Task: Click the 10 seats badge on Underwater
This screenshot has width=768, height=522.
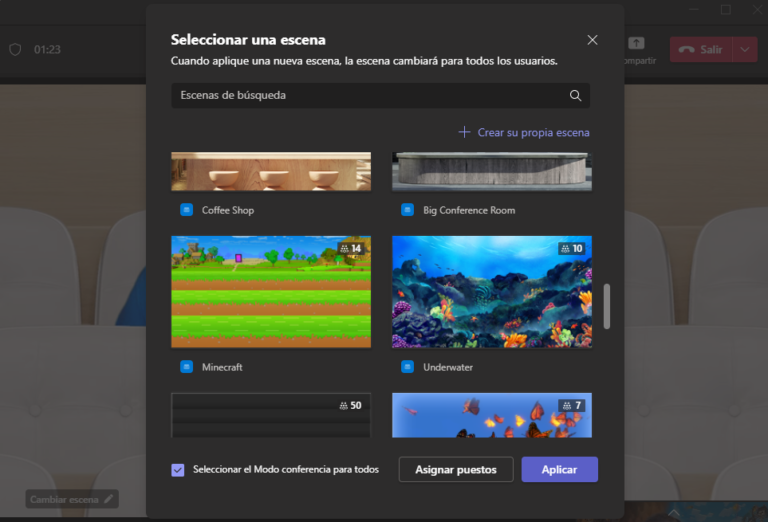Action: pos(572,248)
